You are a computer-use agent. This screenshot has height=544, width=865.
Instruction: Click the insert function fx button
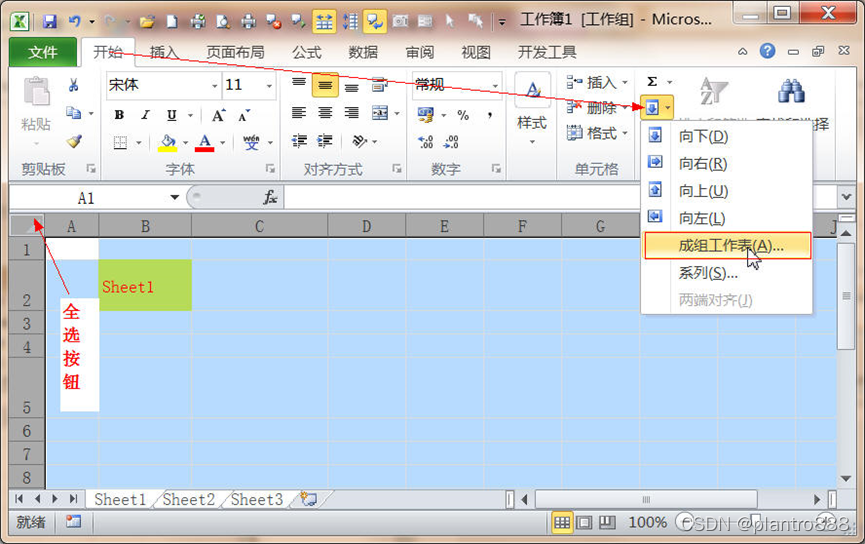(x=270, y=197)
